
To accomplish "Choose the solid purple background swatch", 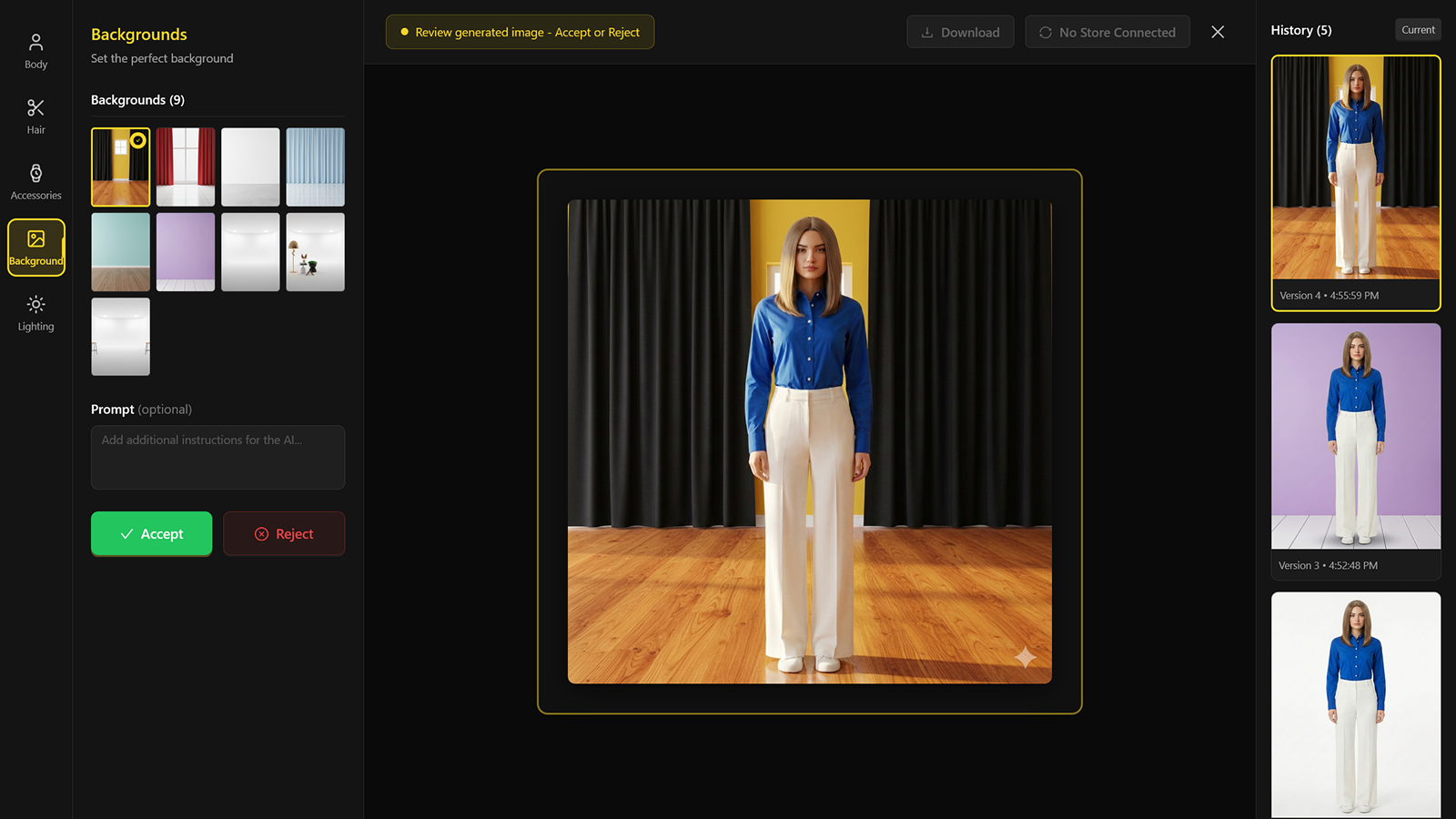I will 186,252.
